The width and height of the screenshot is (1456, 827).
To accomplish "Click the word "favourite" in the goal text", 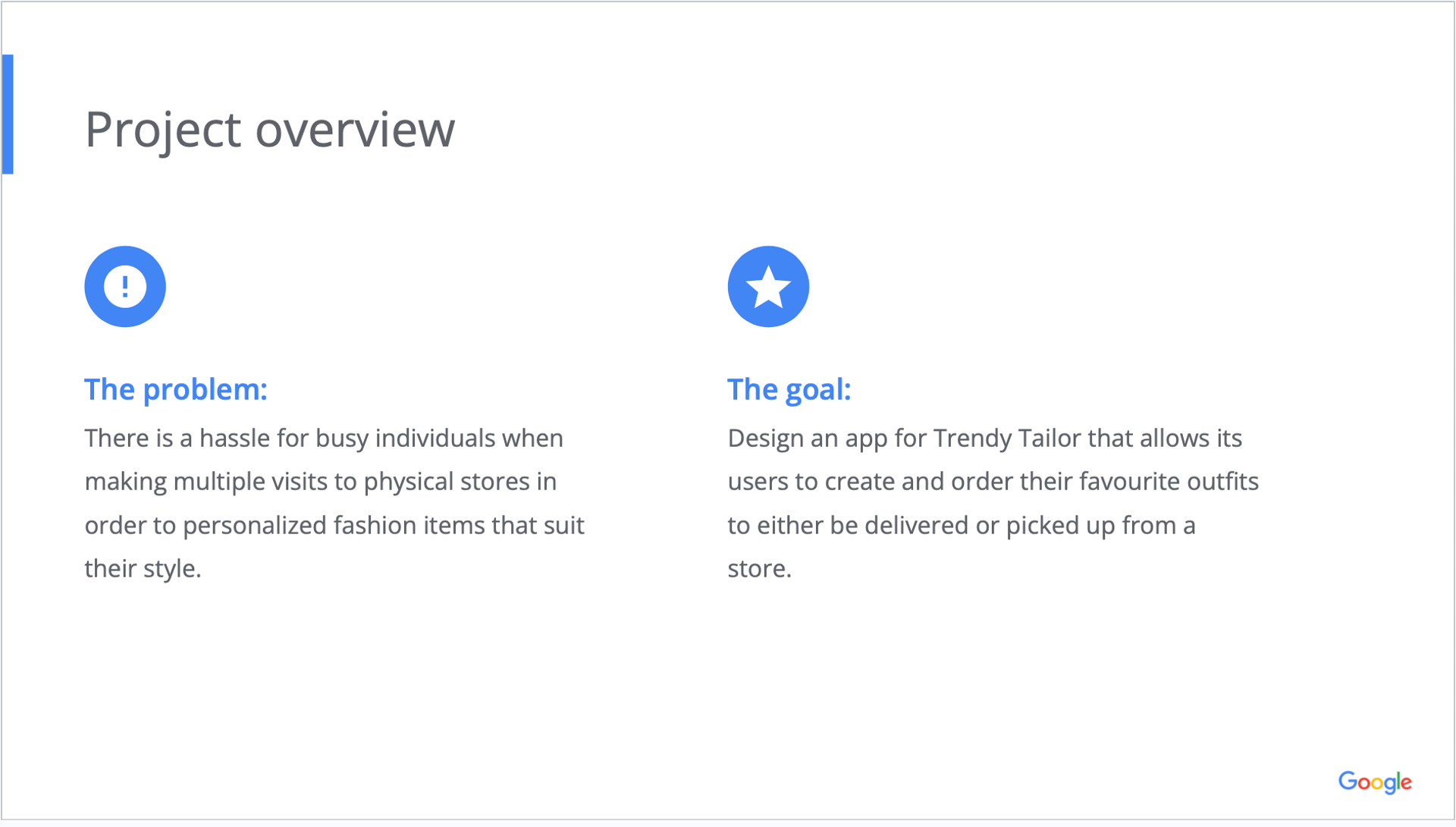I will pos(1129,482).
